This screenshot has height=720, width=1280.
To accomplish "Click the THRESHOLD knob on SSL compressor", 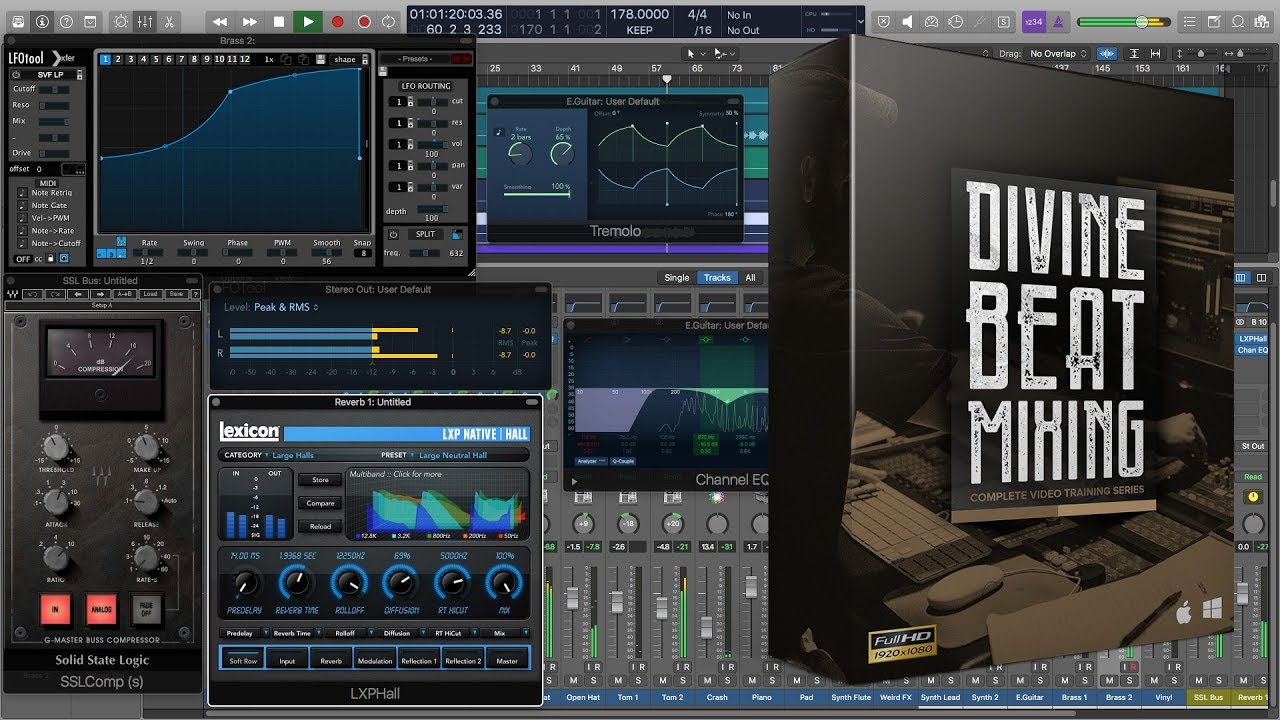I will tap(56, 447).
